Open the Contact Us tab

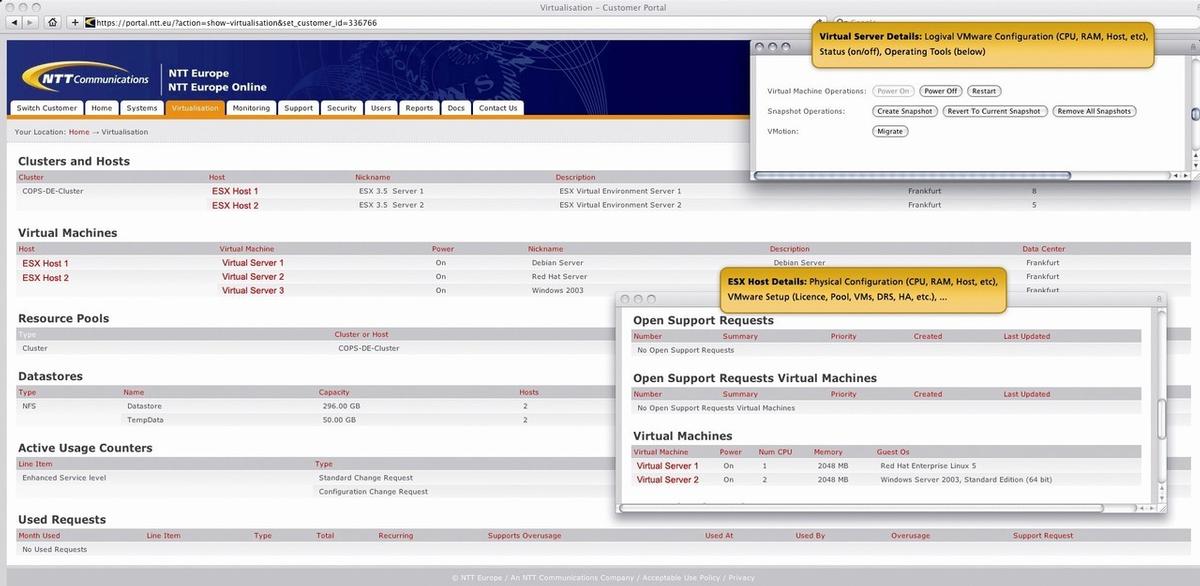click(498, 108)
